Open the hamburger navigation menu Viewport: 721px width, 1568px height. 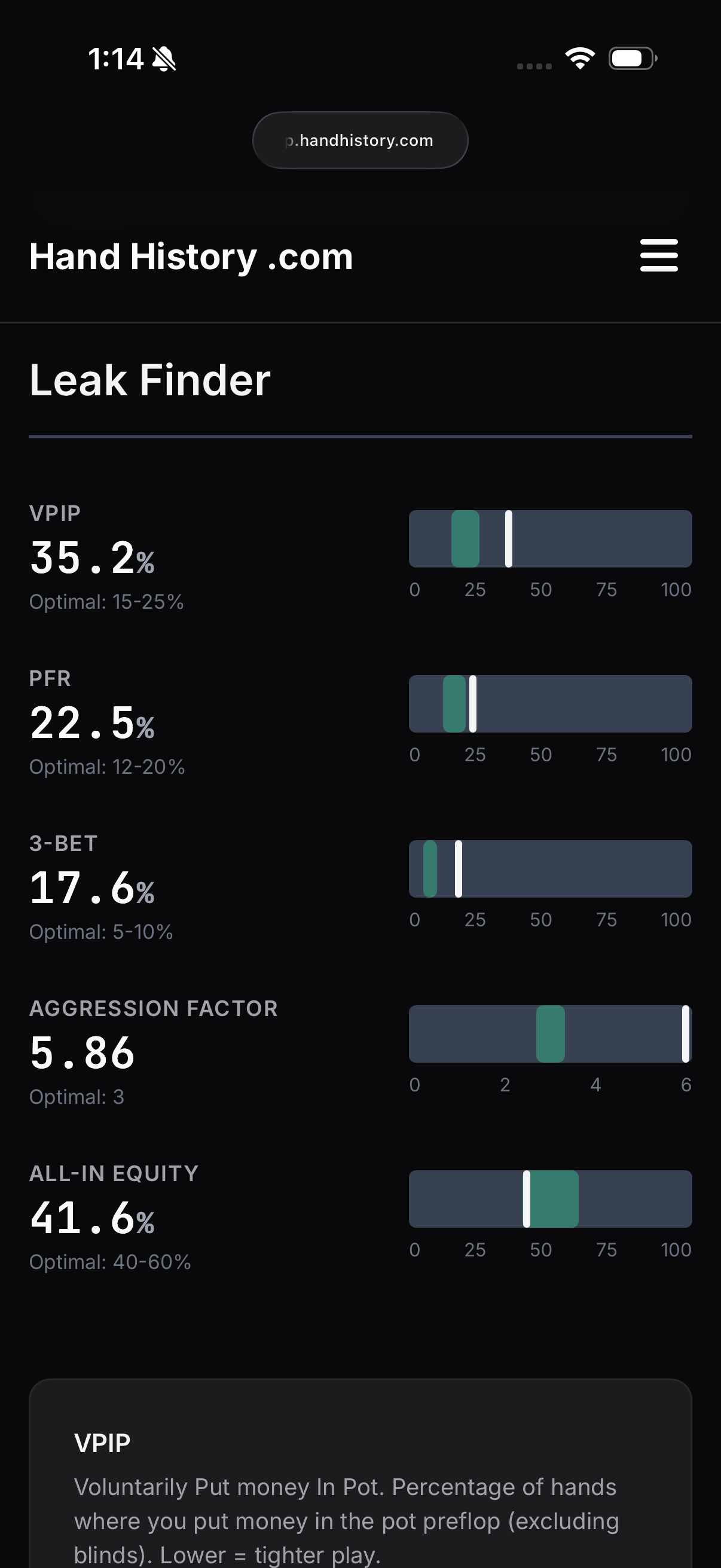659,256
